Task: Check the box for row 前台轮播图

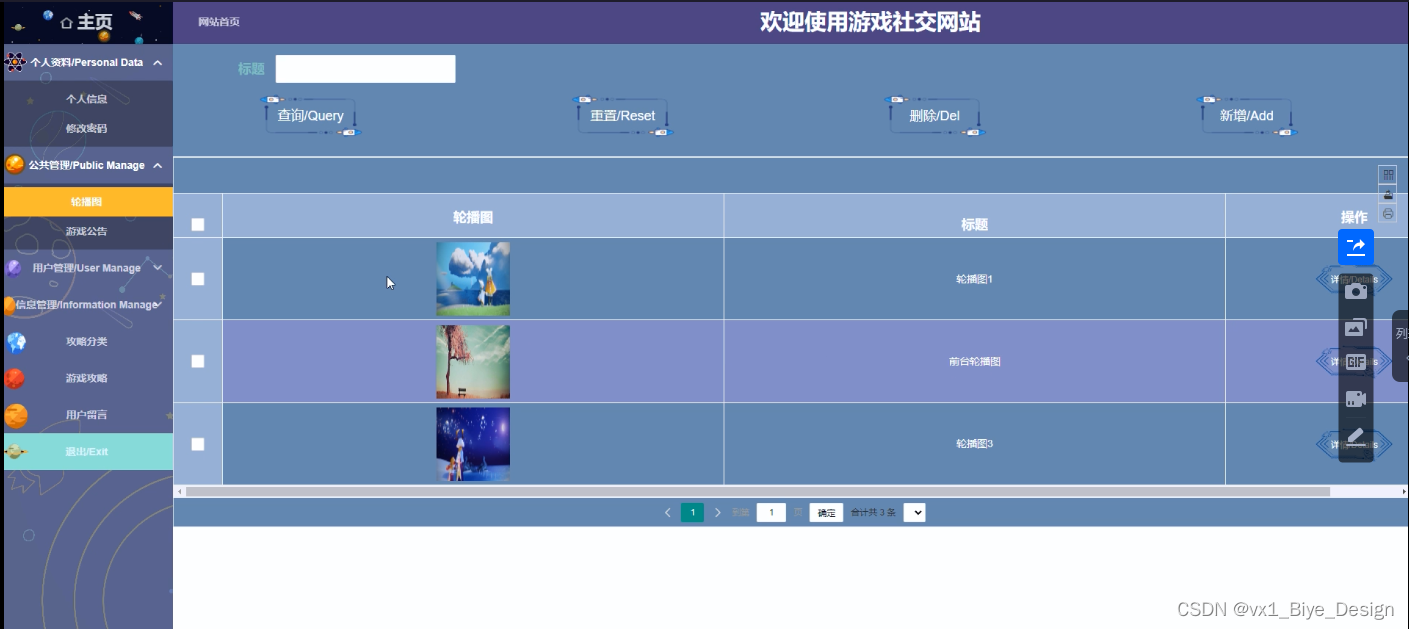Action: point(198,361)
